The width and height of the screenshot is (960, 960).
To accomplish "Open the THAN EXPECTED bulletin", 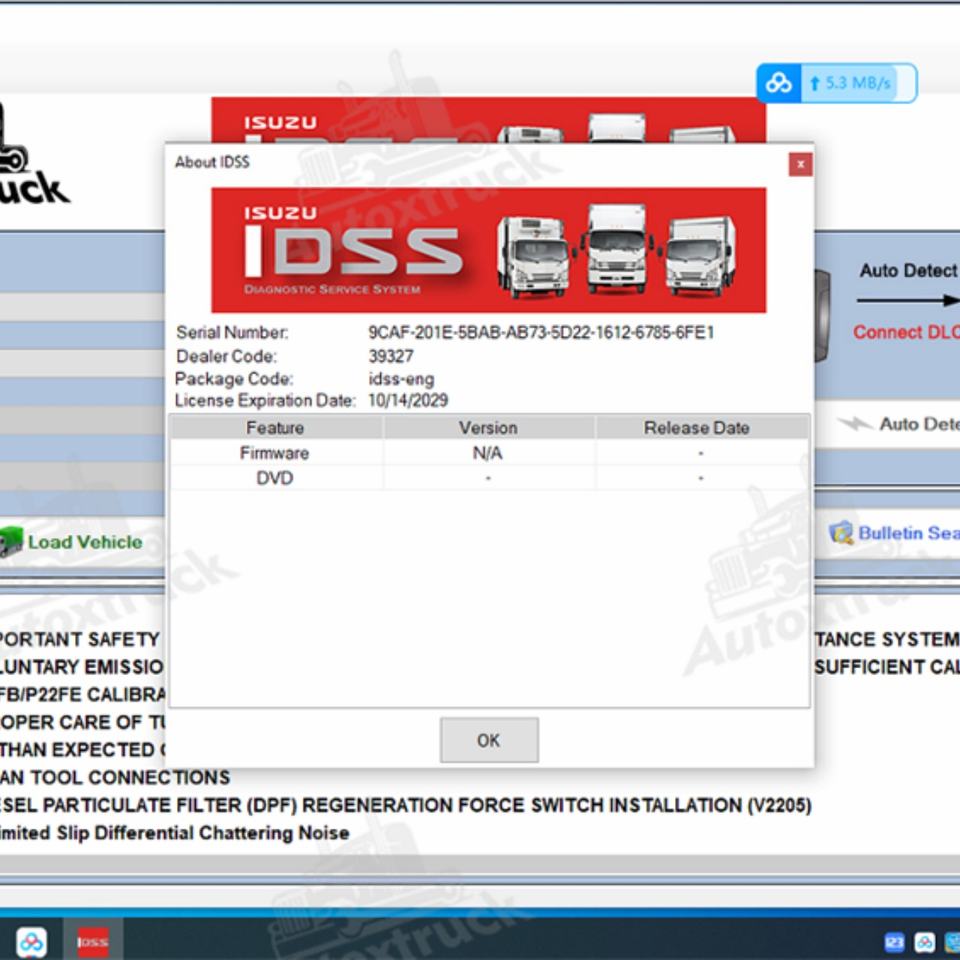I will click(83, 749).
